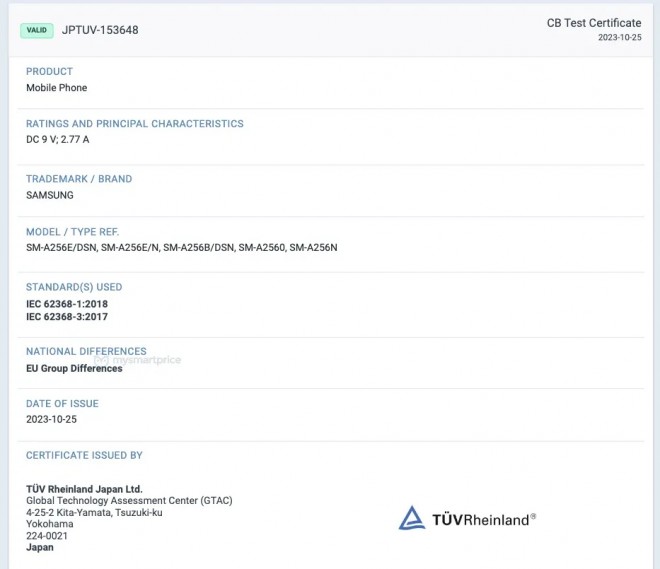The width and height of the screenshot is (660, 569).
Task: Click the date under Date of Issue
Action: click(x=51, y=419)
